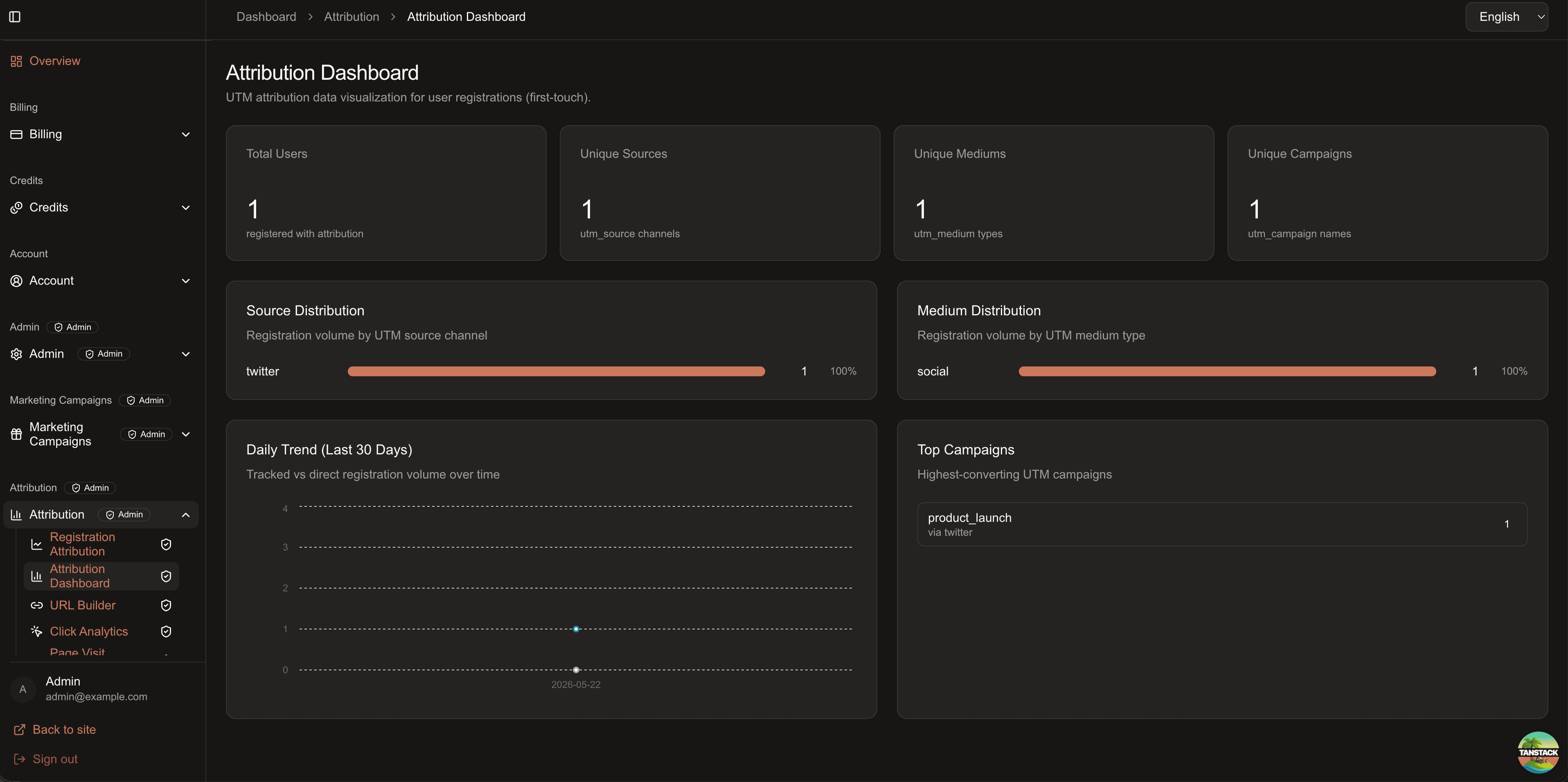The image size is (1568, 782).
Task: Click the Total Users card
Action: point(386,193)
